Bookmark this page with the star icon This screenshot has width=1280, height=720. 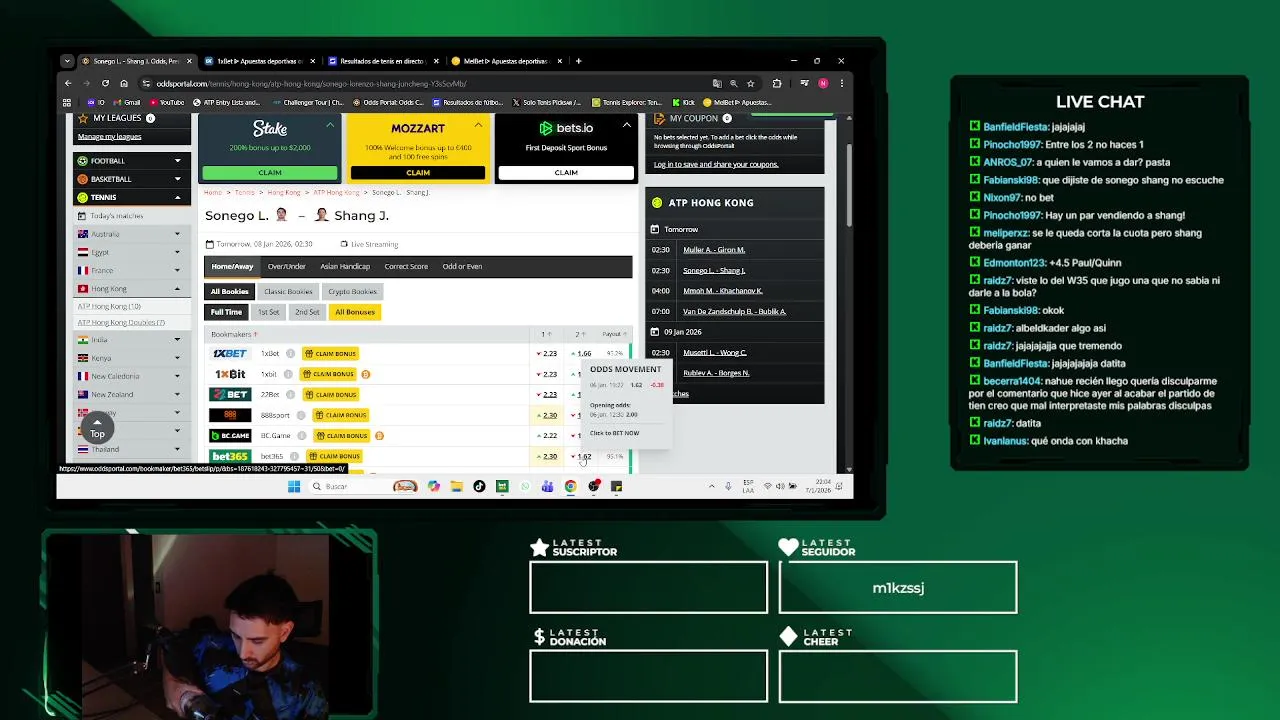(750, 83)
